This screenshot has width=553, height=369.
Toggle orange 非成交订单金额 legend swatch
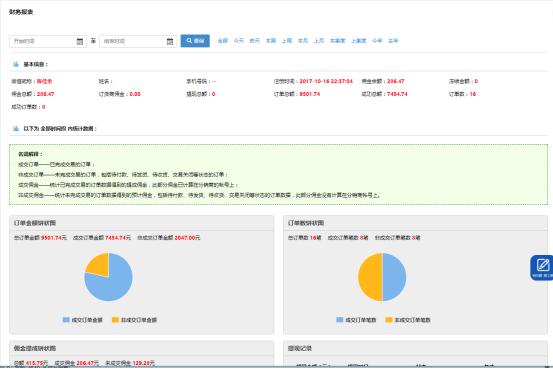115,320
